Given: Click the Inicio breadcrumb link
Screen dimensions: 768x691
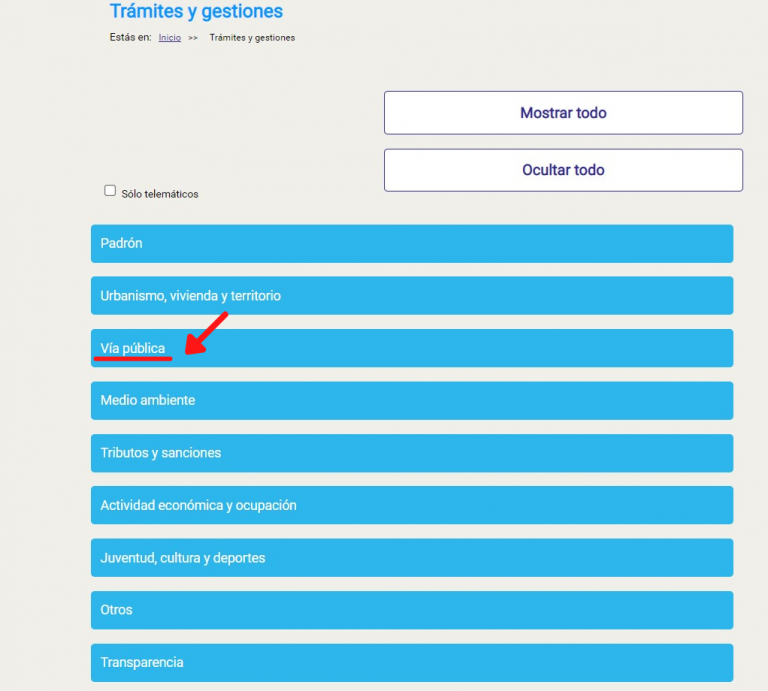Looking at the screenshot, I should point(170,38).
